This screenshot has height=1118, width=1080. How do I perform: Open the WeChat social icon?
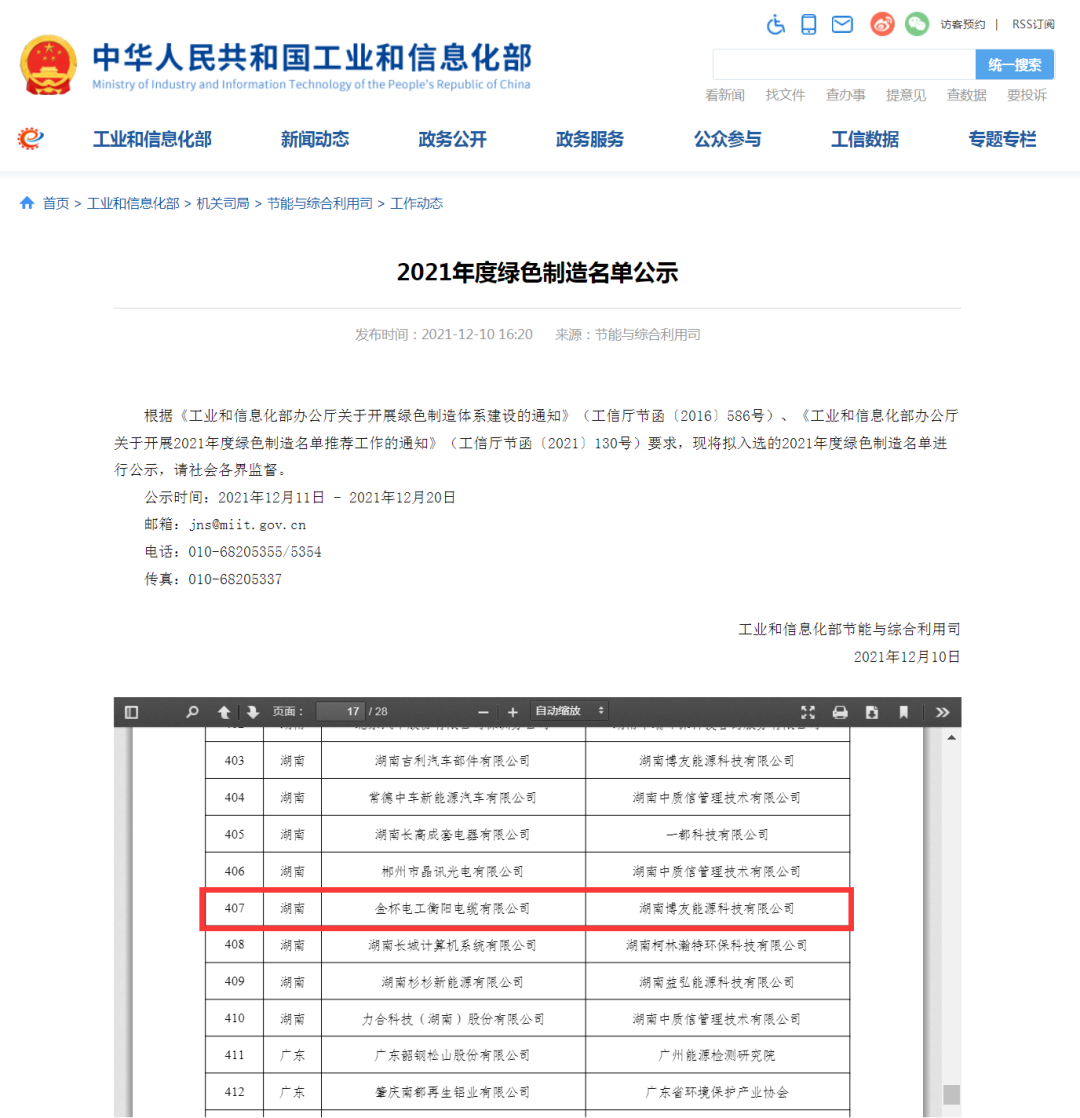pyautogui.click(x=916, y=24)
